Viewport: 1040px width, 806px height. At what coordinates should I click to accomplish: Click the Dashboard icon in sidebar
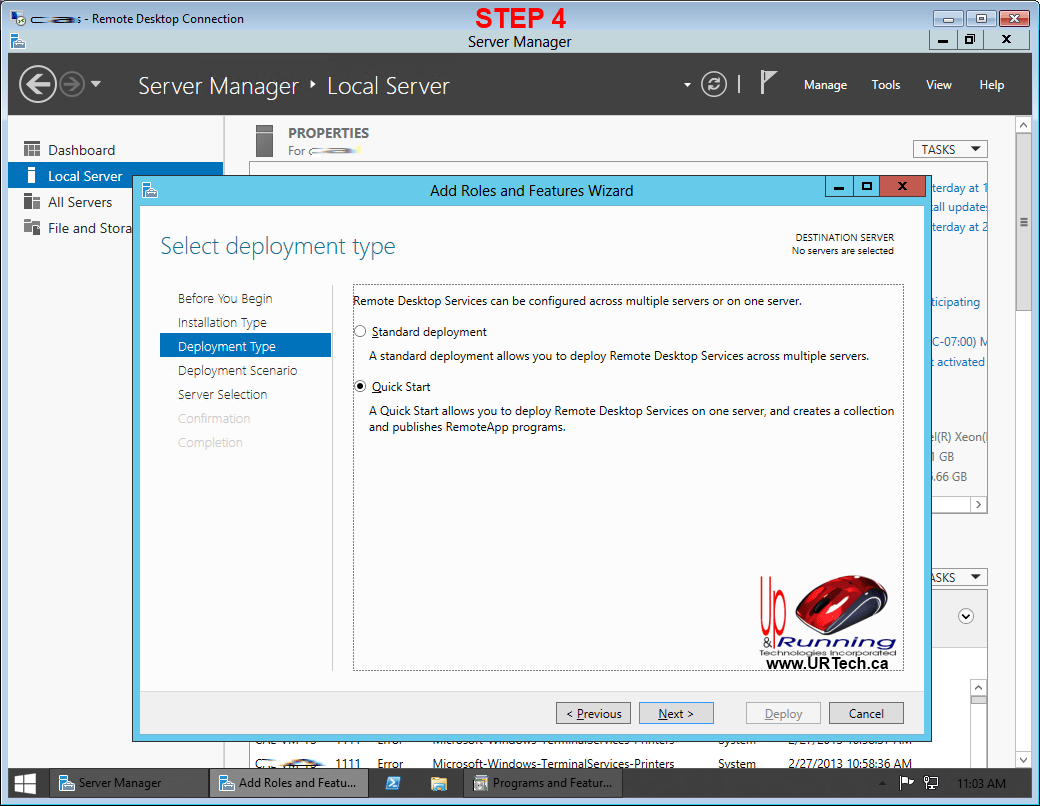[x=32, y=150]
